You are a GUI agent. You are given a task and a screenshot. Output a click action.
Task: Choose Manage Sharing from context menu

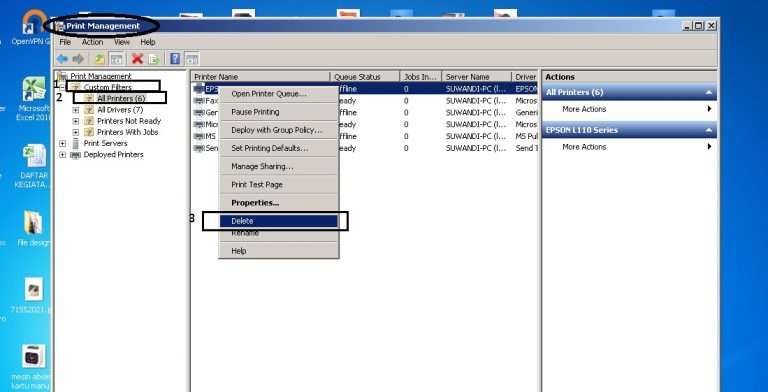tap(279, 167)
